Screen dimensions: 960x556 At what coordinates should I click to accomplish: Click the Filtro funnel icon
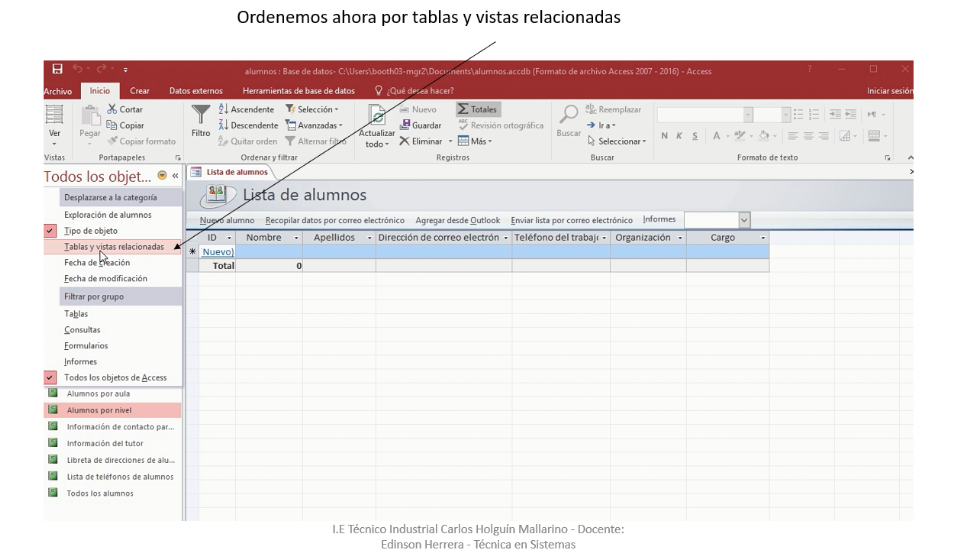200,115
